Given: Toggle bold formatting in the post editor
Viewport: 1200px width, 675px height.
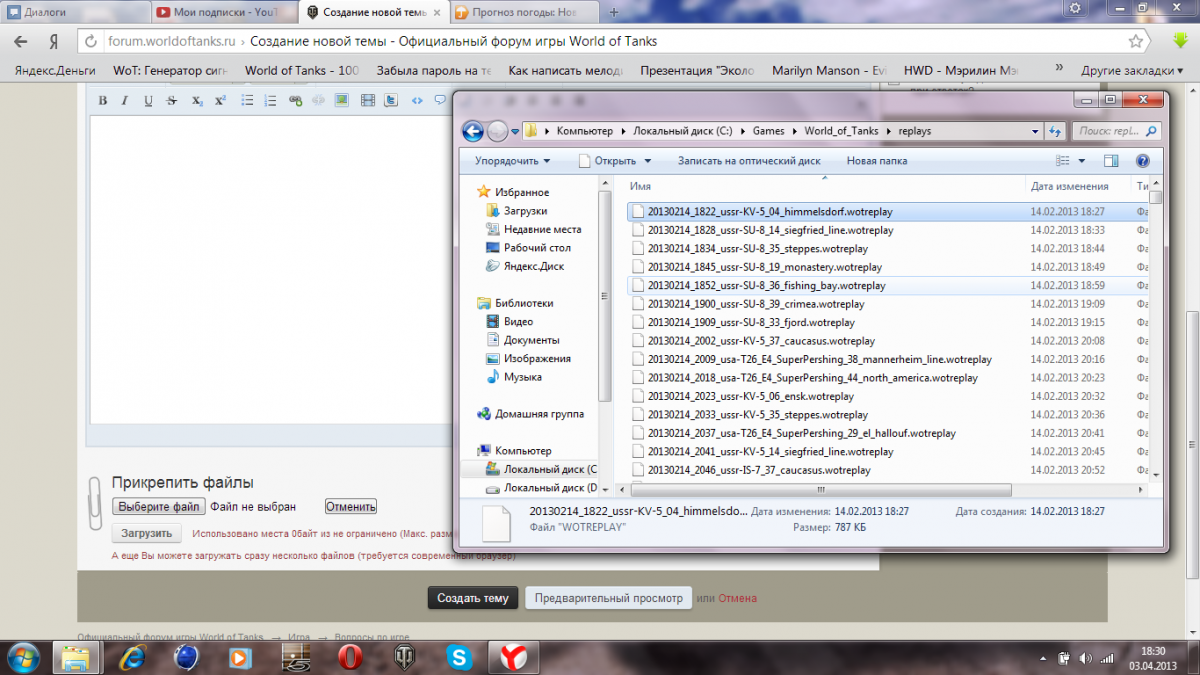Looking at the screenshot, I should click(x=102, y=101).
